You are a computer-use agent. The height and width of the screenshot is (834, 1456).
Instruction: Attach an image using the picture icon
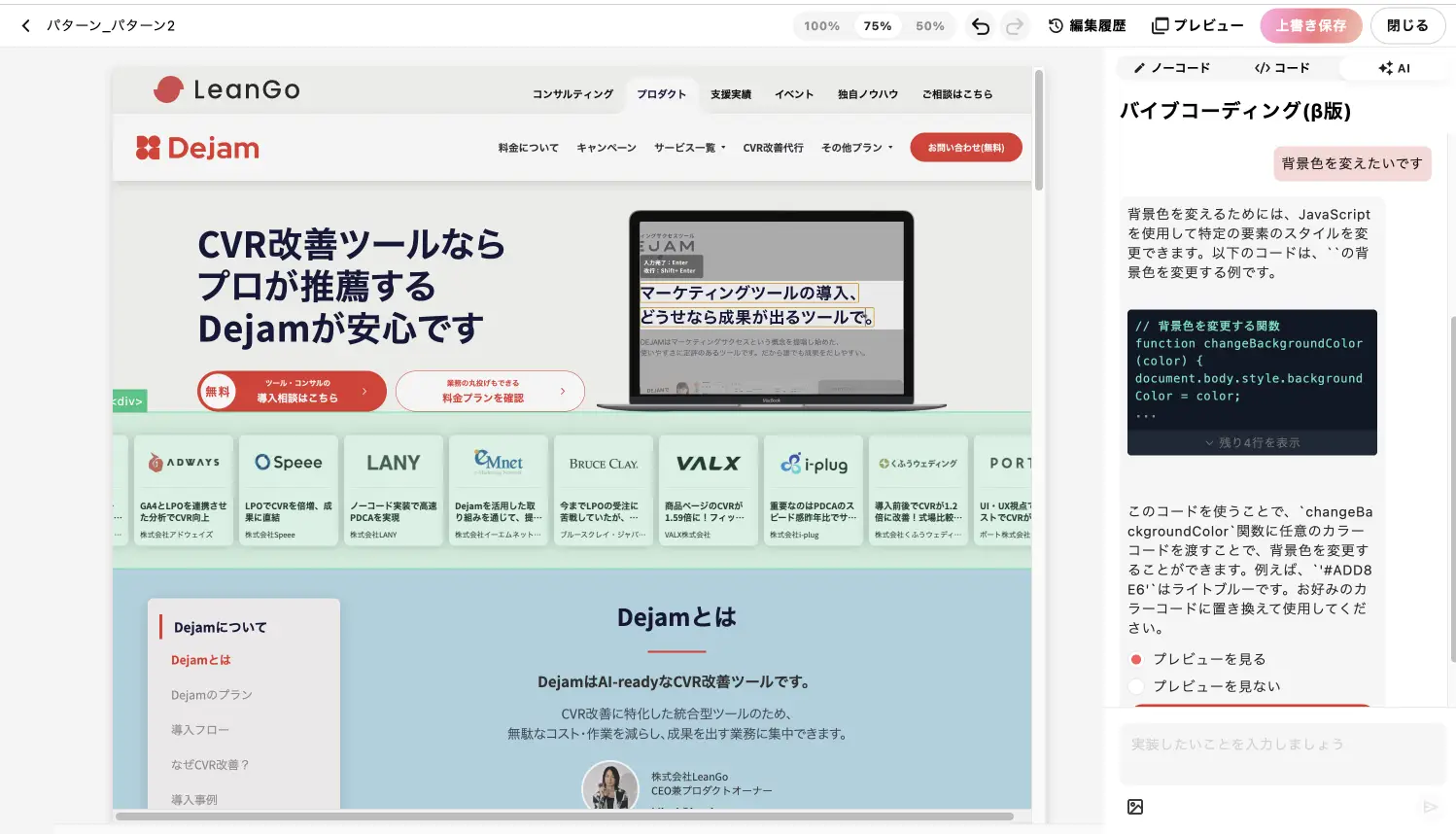pos(1135,807)
